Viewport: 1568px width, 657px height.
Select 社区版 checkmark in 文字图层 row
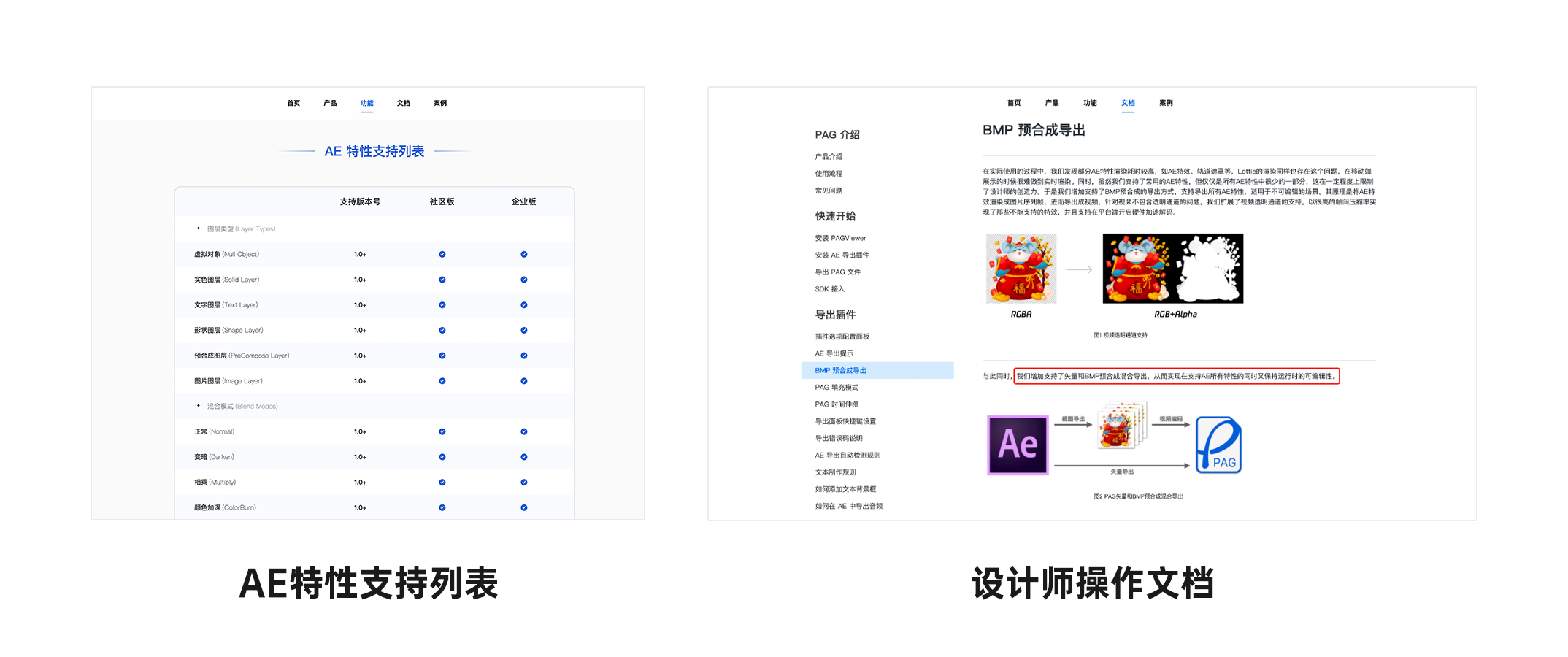point(442,305)
